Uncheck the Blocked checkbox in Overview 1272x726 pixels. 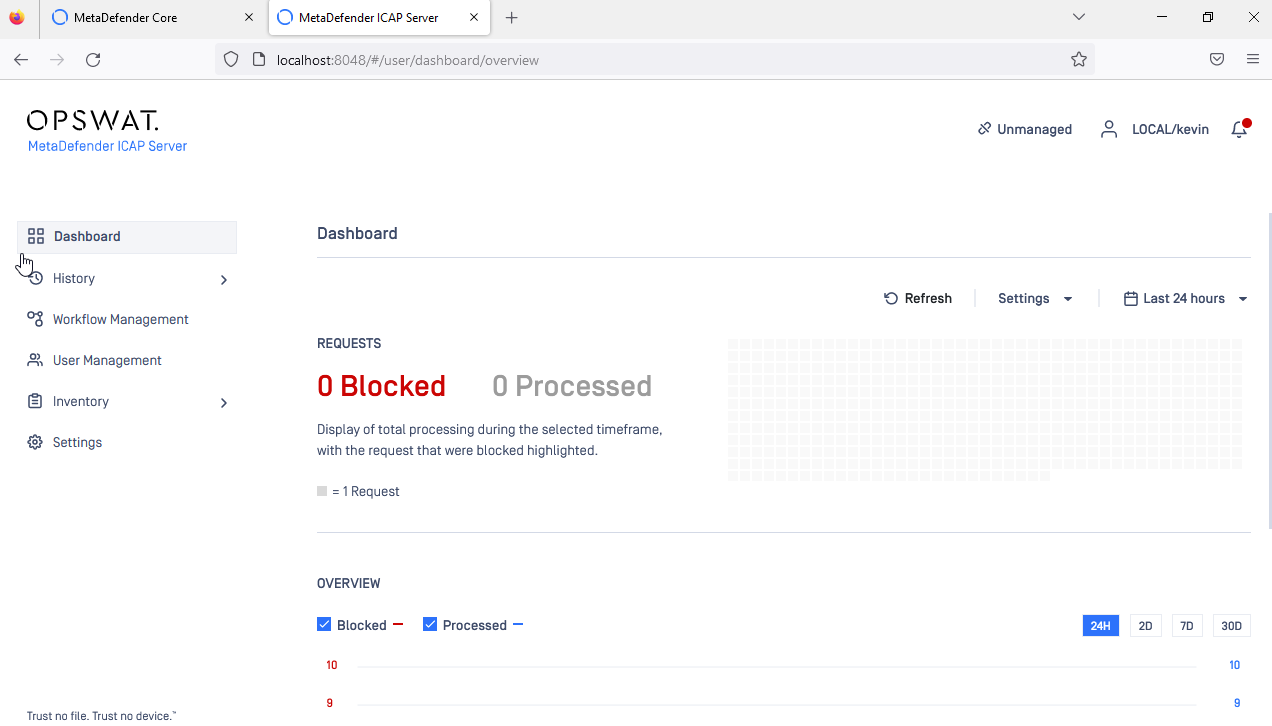324,623
